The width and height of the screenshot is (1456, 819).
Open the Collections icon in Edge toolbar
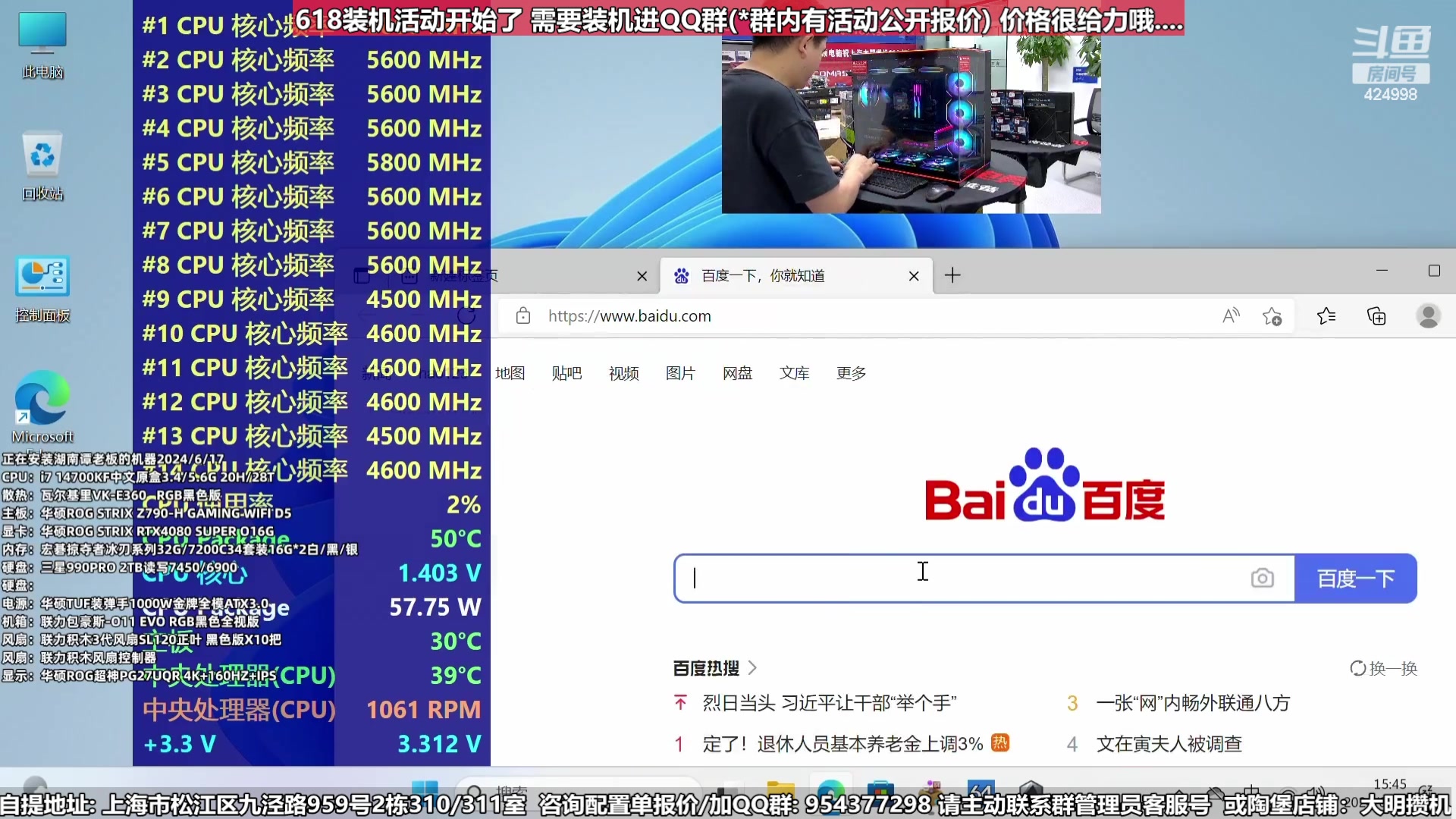click(x=1376, y=315)
